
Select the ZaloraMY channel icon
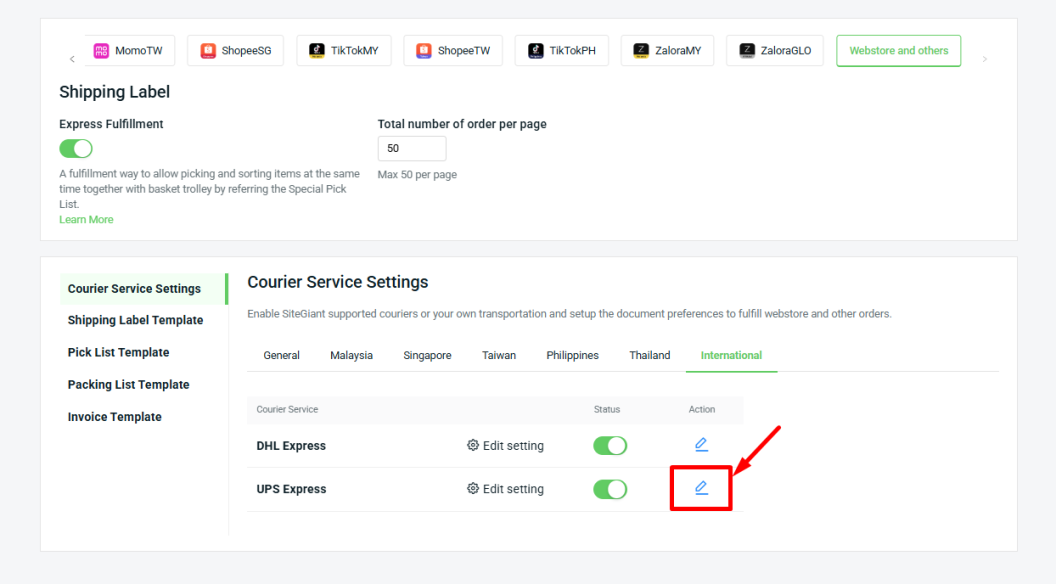click(x=641, y=51)
